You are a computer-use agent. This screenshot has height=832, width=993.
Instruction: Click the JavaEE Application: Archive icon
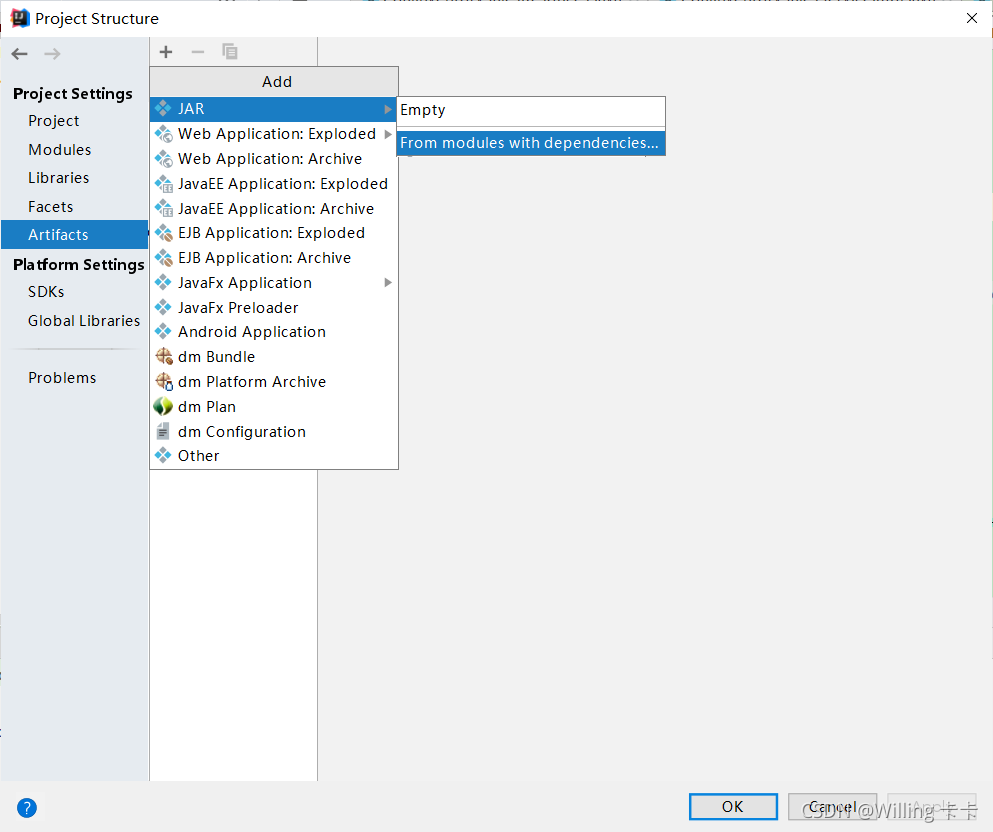point(163,208)
